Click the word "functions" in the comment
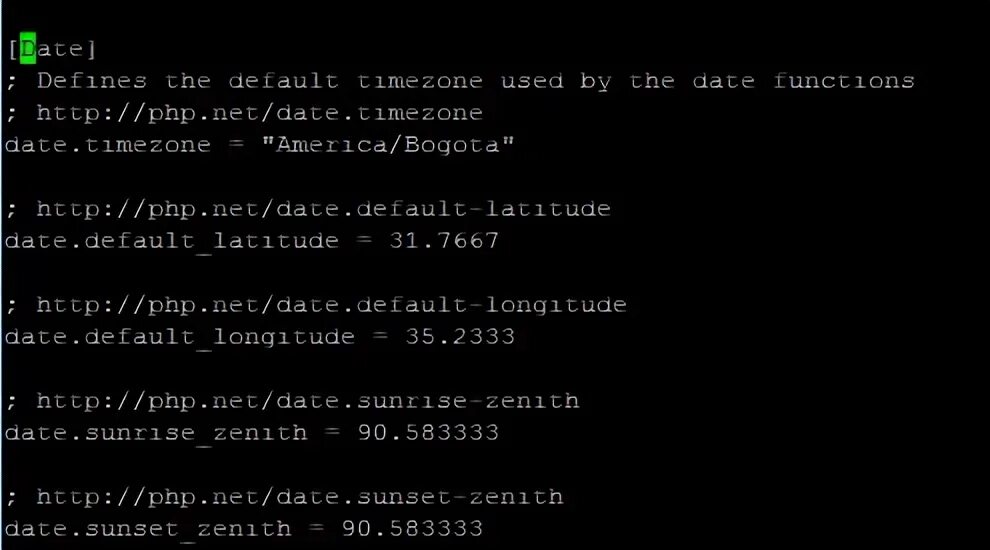The width and height of the screenshot is (990, 550). (x=844, y=80)
